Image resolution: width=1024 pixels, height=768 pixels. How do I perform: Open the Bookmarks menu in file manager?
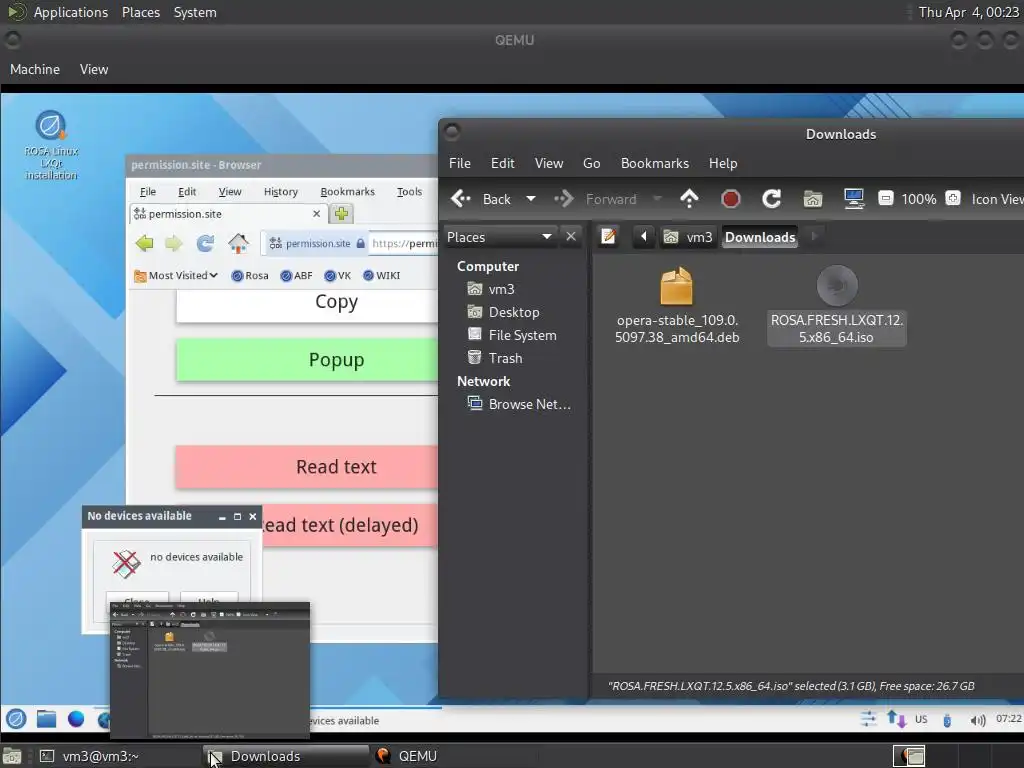click(654, 163)
